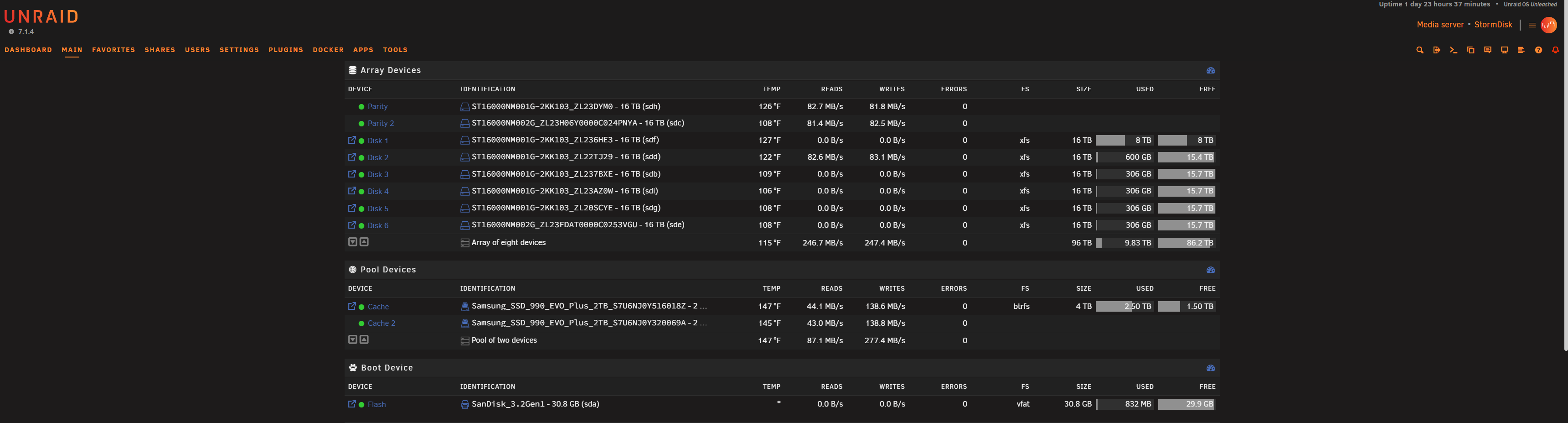Open the file manager icon
Image resolution: width=1568 pixels, height=423 pixels.
[1470, 51]
